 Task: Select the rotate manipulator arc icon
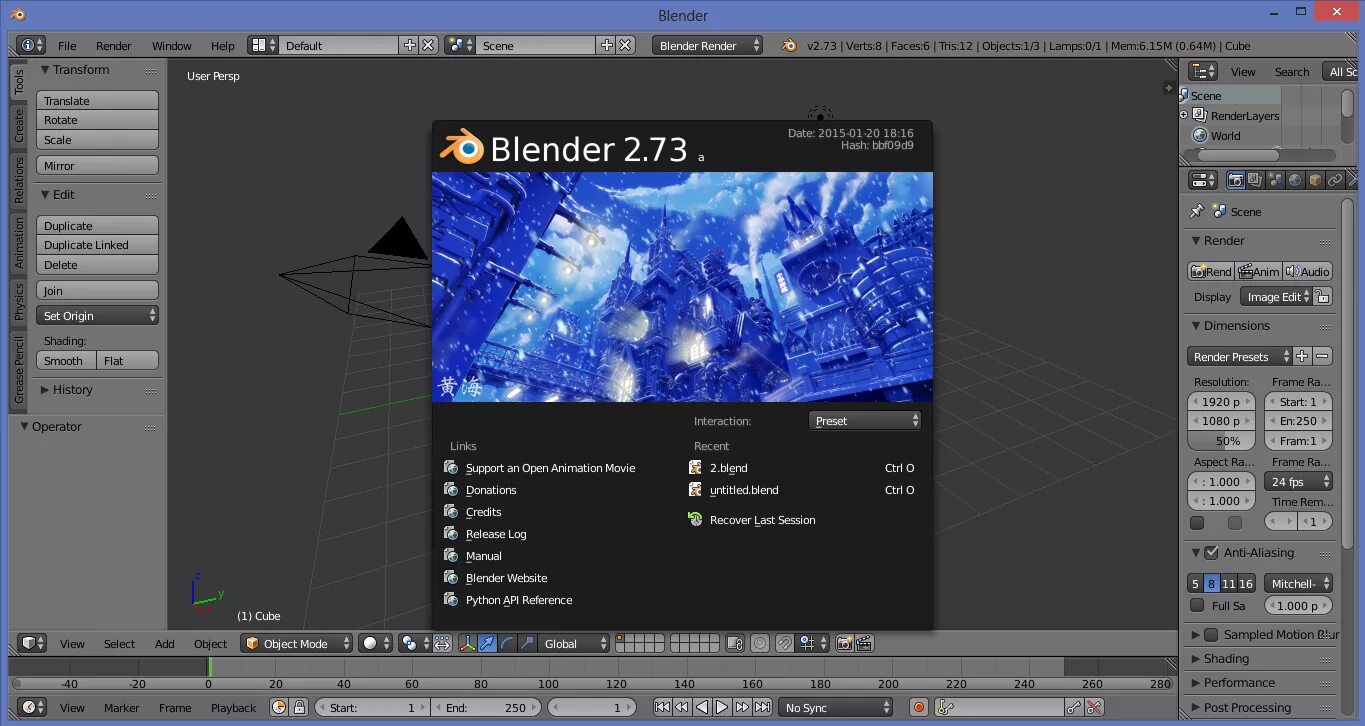(507, 643)
